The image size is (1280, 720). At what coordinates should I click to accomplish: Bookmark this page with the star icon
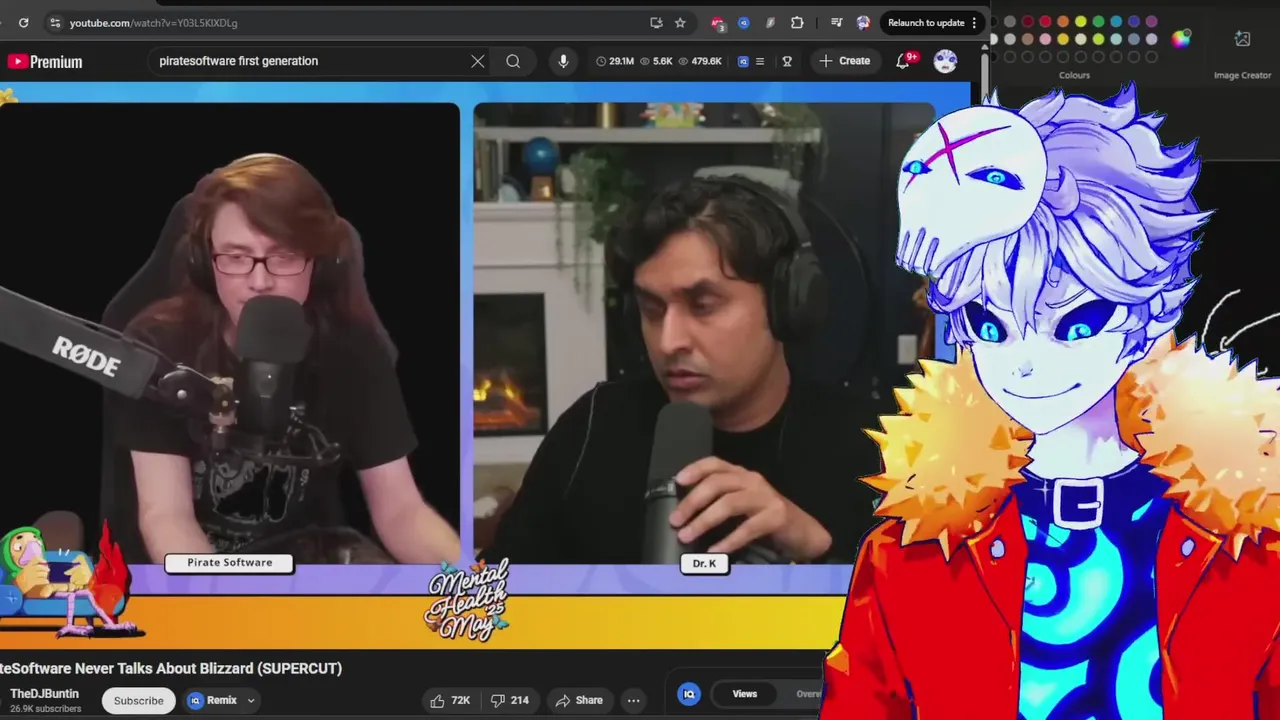pos(680,22)
